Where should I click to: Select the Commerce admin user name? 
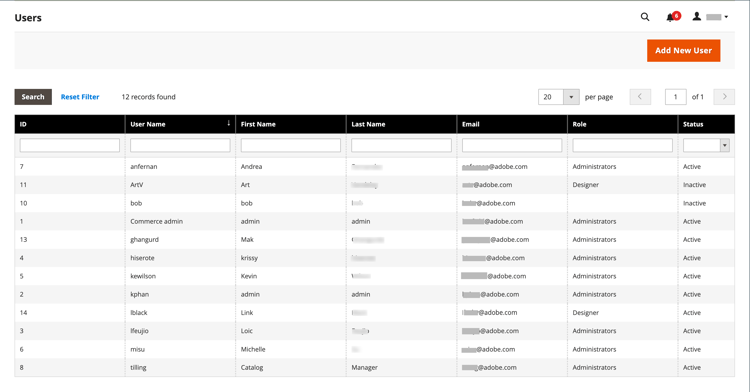(x=156, y=221)
